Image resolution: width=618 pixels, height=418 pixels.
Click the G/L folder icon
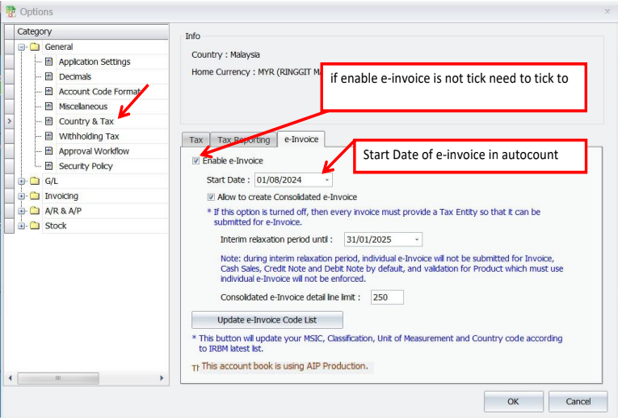coord(34,181)
